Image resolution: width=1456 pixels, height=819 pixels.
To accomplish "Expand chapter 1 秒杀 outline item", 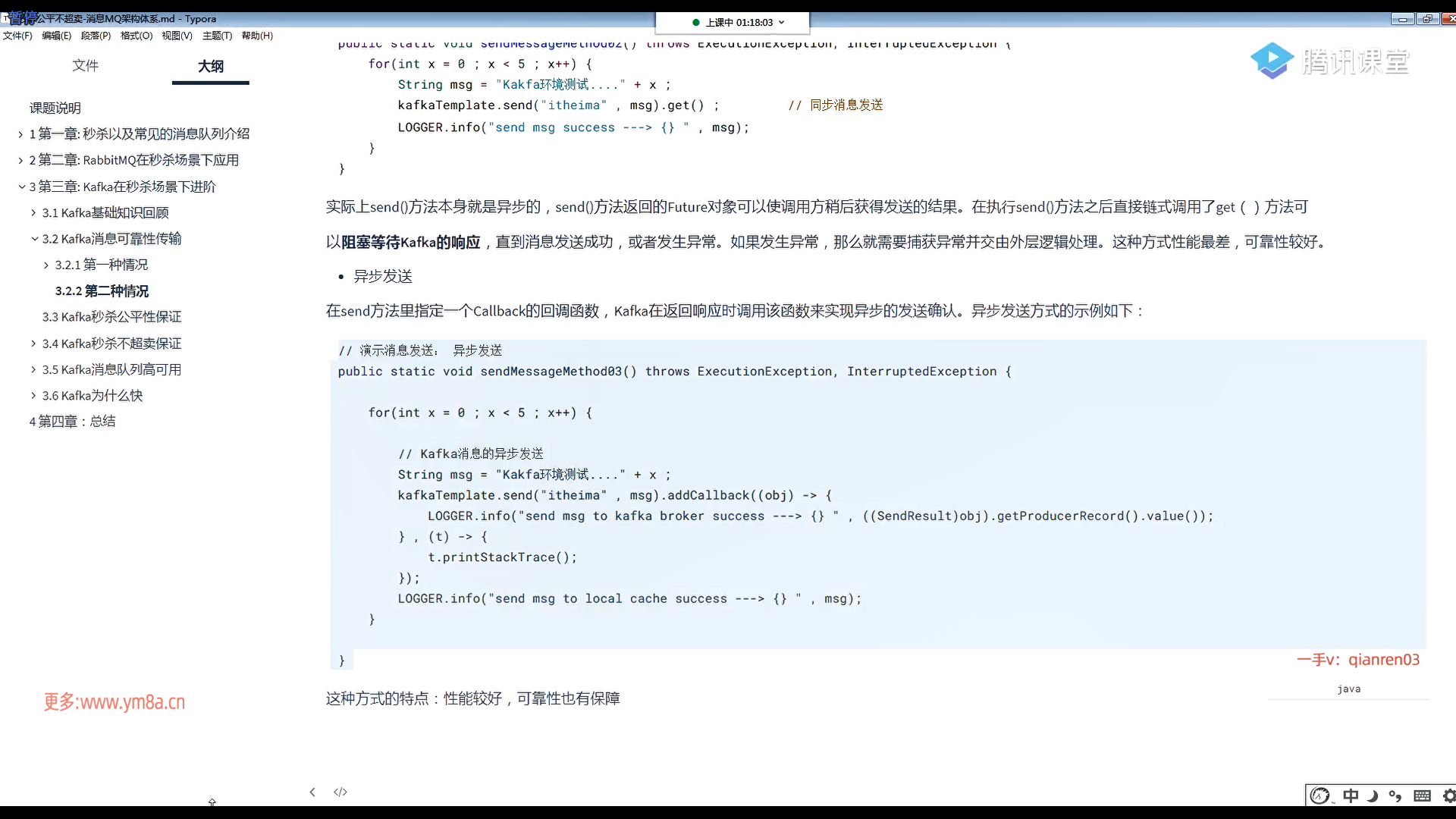I will 20,134.
